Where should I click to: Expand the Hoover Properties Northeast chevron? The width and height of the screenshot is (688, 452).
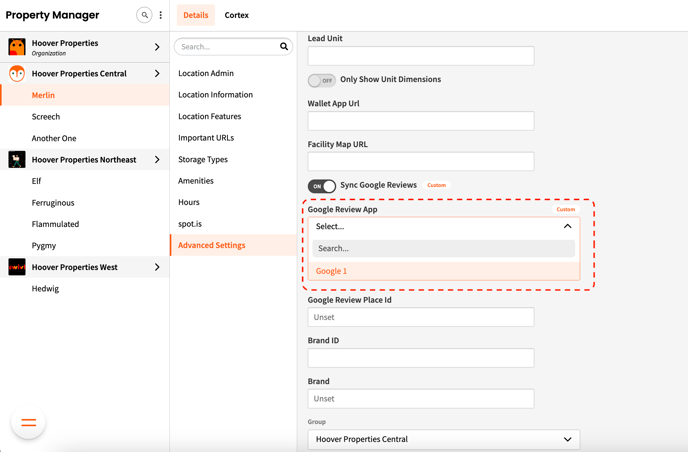point(157,160)
